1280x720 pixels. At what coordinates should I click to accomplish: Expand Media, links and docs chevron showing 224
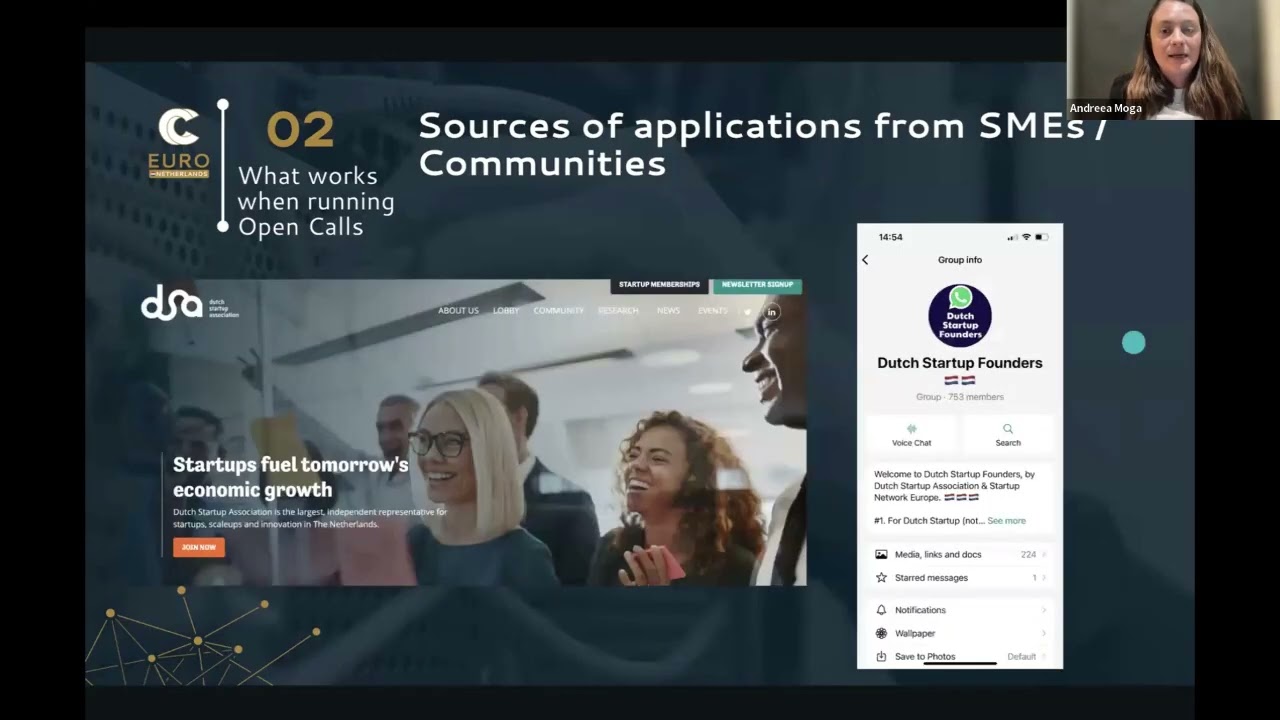[1044, 554]
